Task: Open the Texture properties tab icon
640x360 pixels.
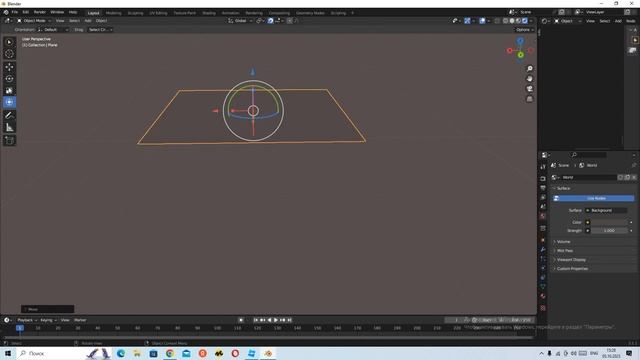Action: click(543, 308)
